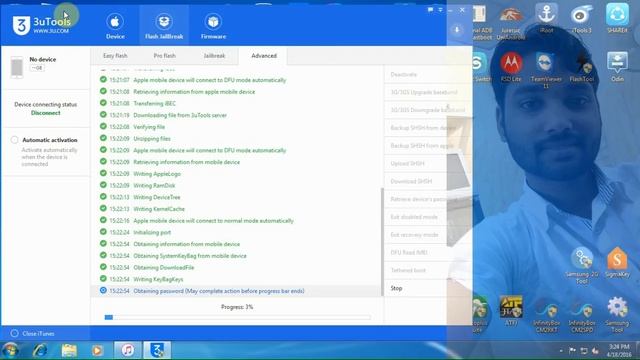Select the 'Writing KernelCache' log entry

pyautogui.click(x=159, y=209)
